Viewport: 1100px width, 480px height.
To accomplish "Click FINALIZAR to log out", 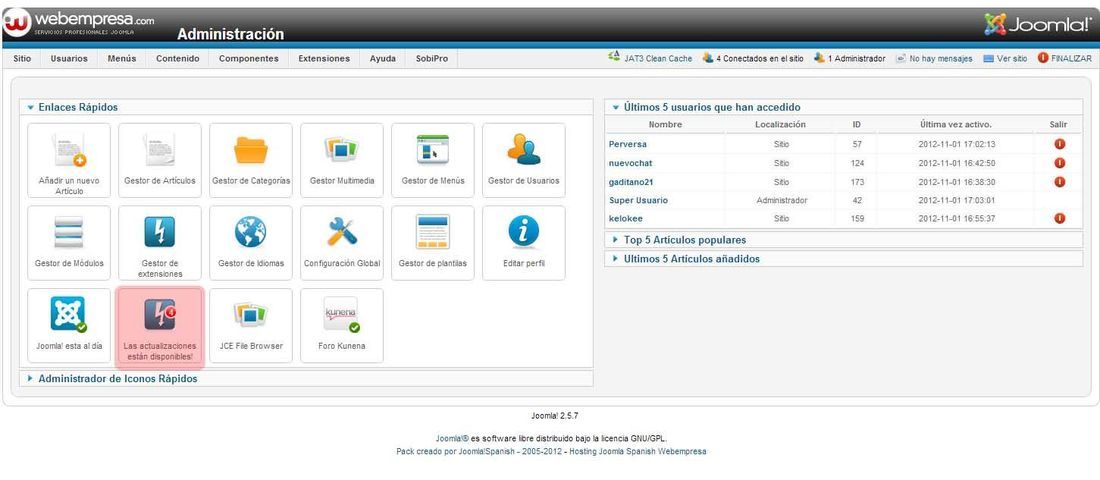I will coord(1065,59).
